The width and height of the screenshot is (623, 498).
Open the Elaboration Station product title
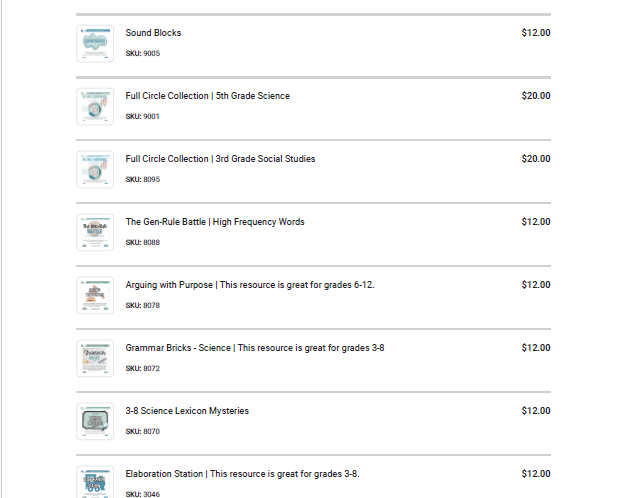click(x=242, y=474)
